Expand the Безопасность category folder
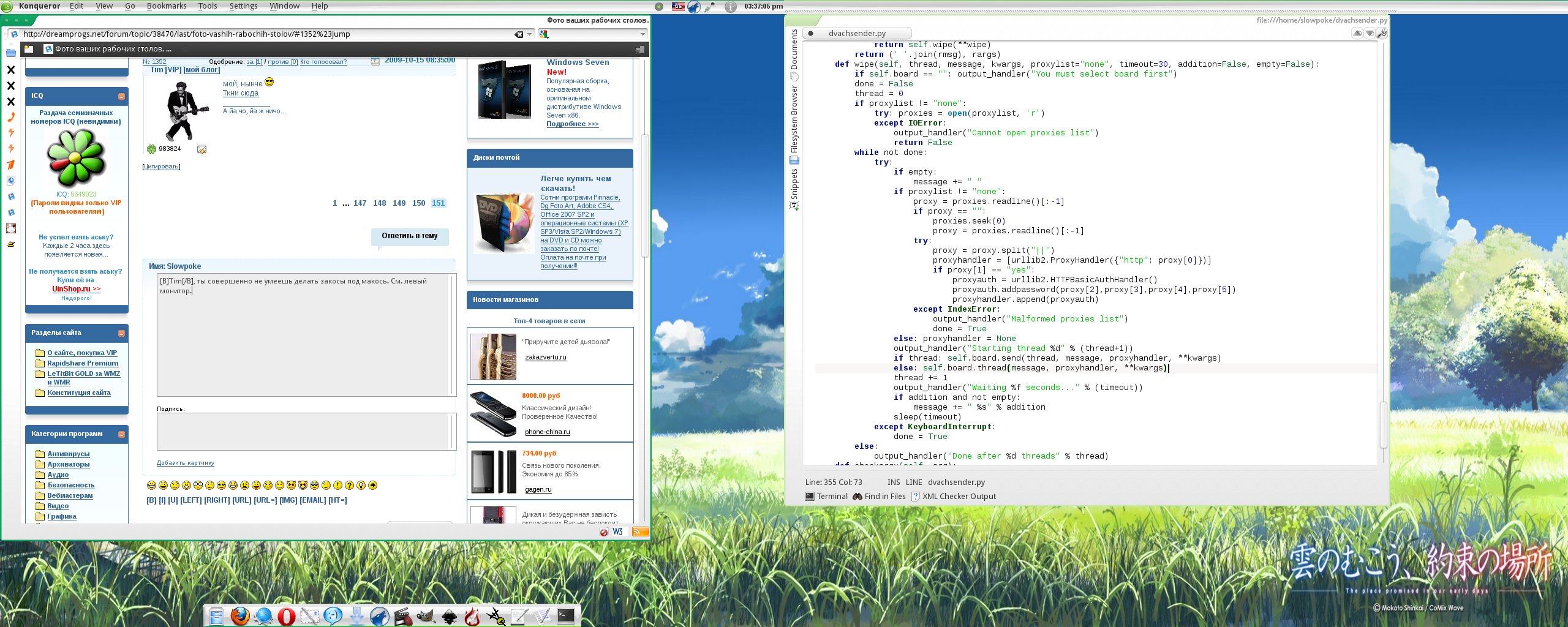Image resolution: width=1568 pixels, height=627 pixels. pos(40,485)
